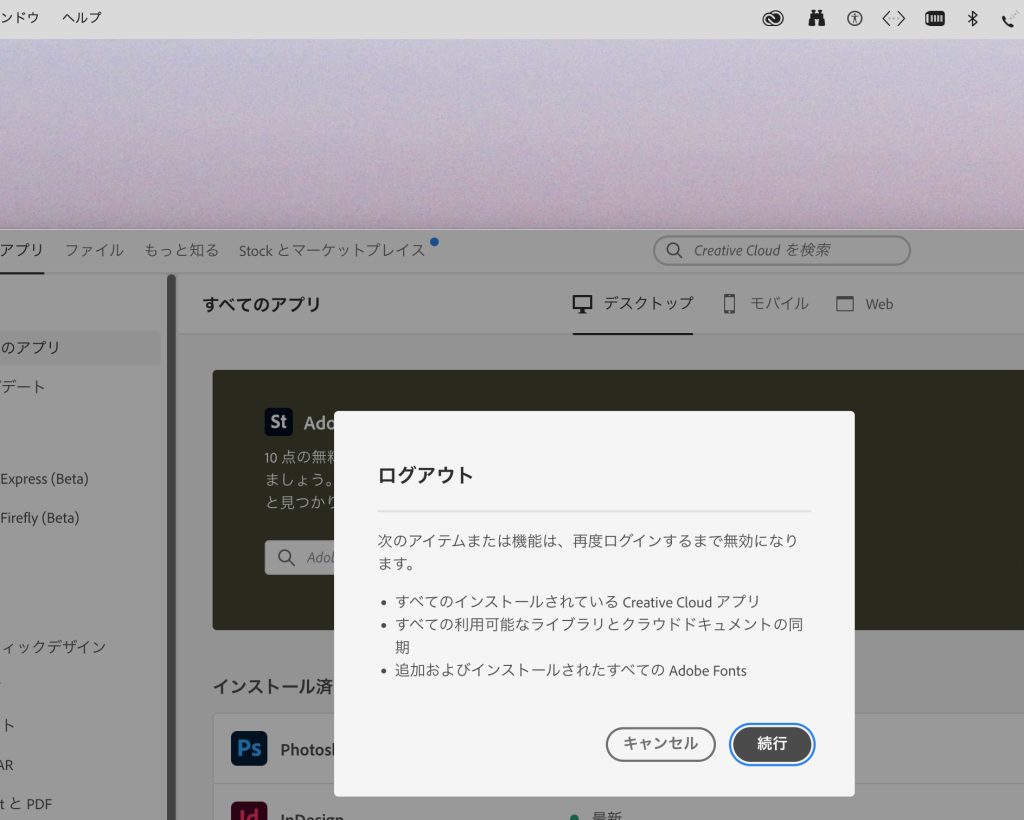Image resolution: width=1024 pixels, height=820 pixels.
Task: Click the sidebar vertical scrollbar
Action: click(172, 547)
